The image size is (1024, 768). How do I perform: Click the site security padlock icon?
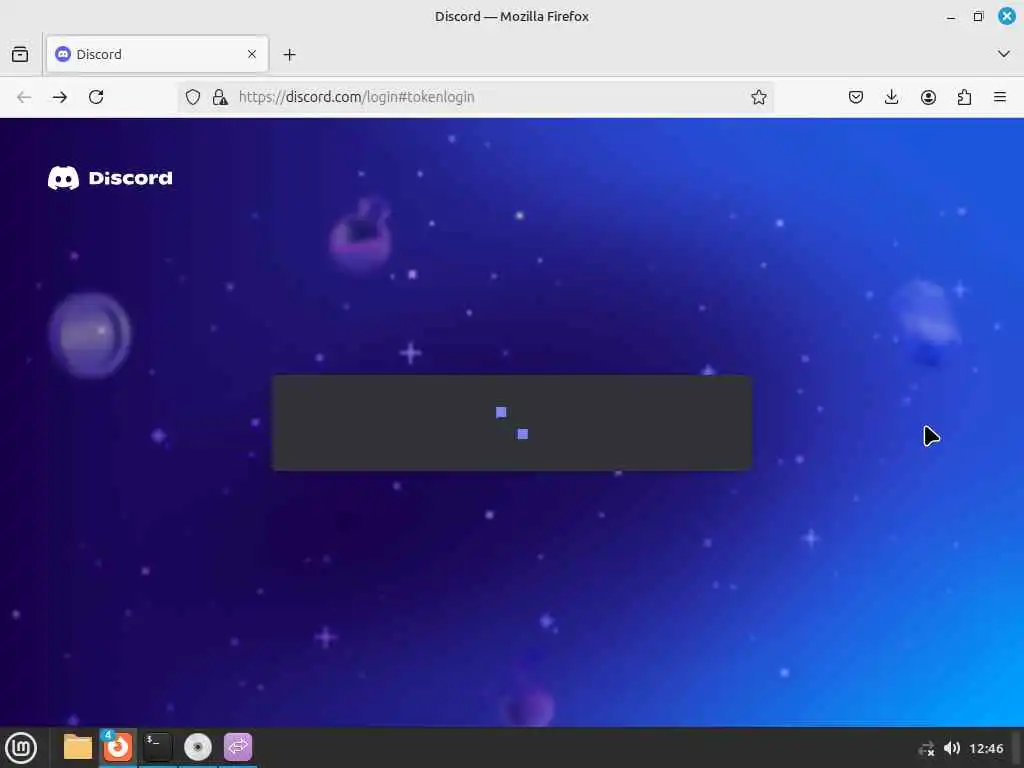[x=220, y=97]
